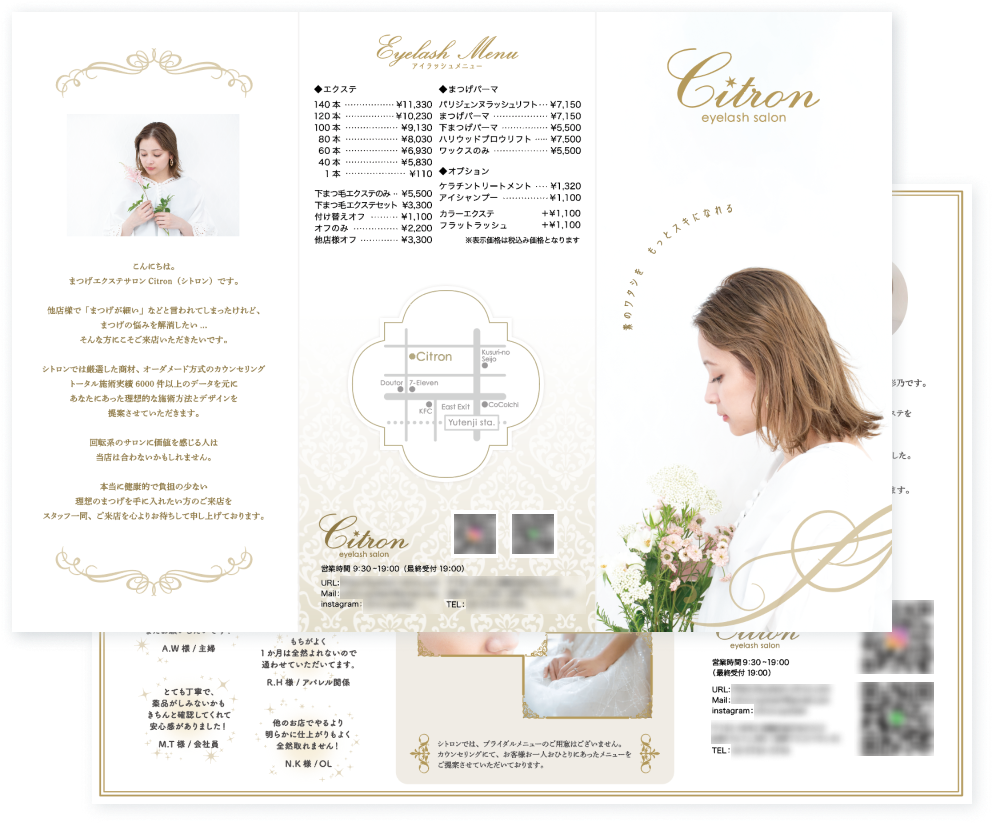Image resolution: width=992 pixels, height=824 pixels.
Task: Click the Citron marker on the map
Action: click(430, 357)
